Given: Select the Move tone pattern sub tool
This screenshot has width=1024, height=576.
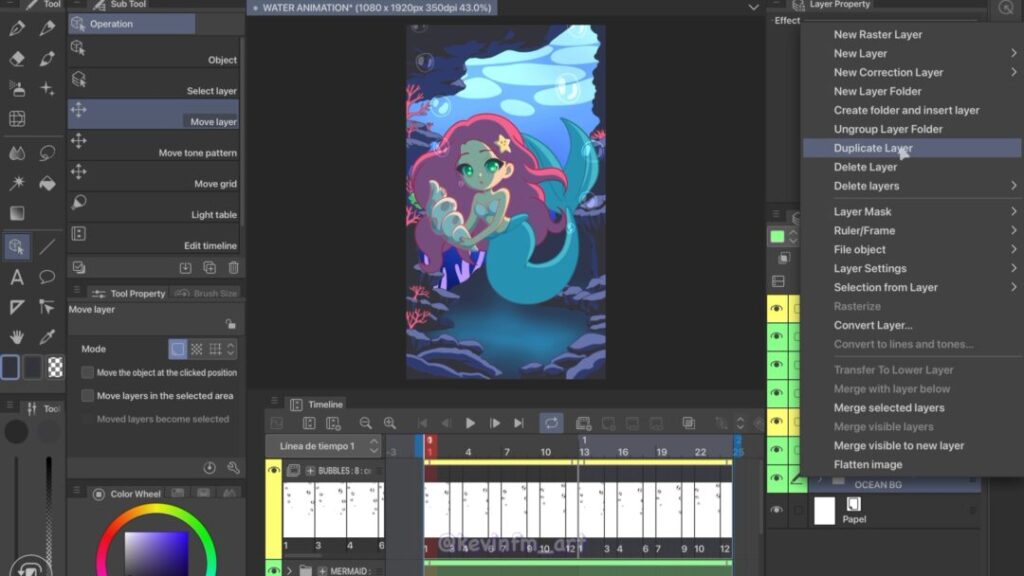Looking at the screenshot, I should pyautogui.click(x=154, y=146).
